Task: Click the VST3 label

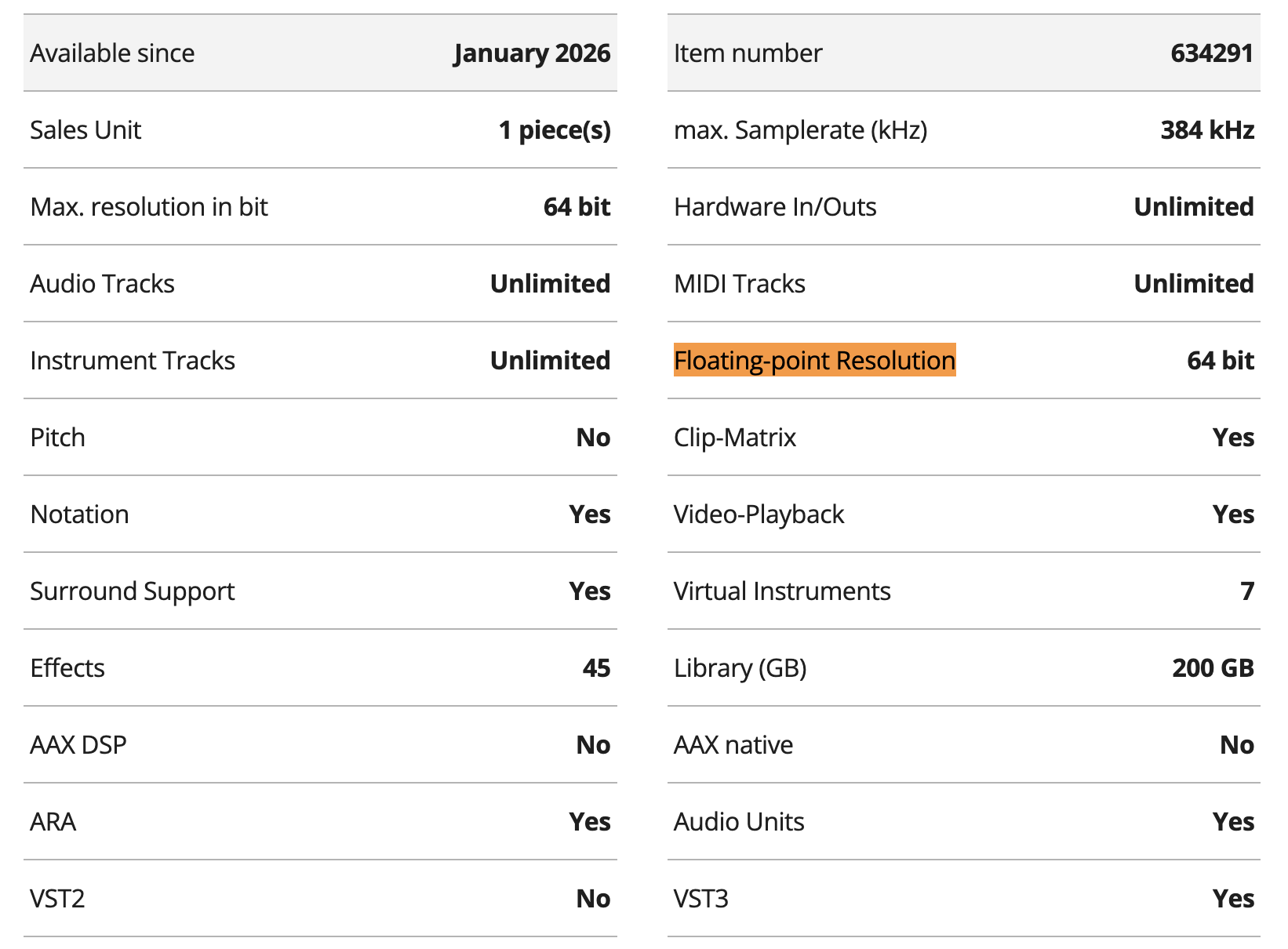Action: [x=701, y=899]
